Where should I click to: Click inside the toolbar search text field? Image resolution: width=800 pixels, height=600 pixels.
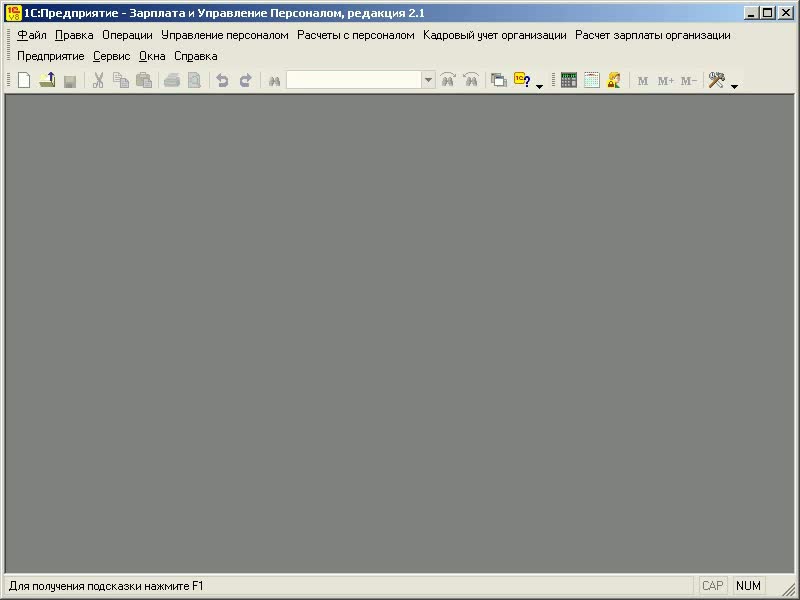[354, 81]
